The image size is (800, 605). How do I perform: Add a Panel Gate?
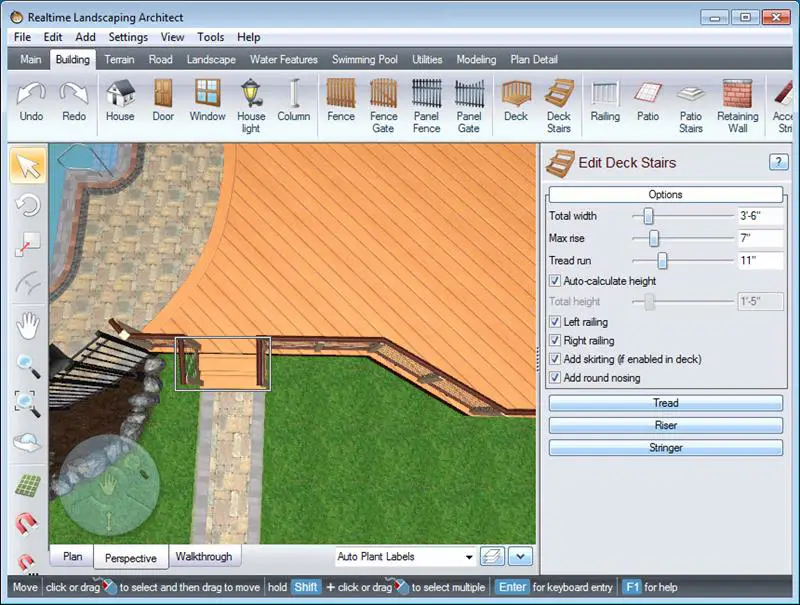tap(469, 107)
